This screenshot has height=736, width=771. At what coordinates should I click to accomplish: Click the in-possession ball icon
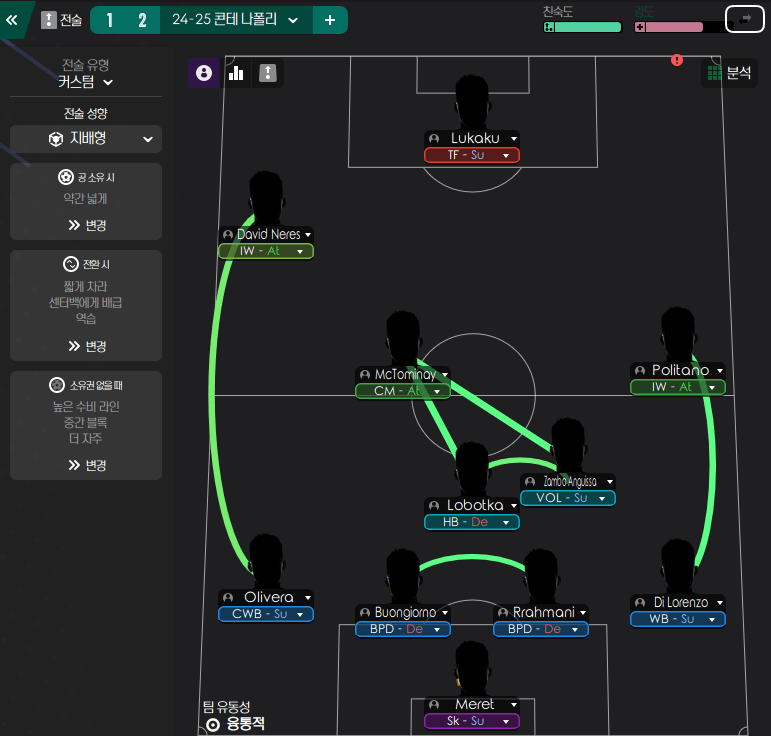tap(65, 177)
